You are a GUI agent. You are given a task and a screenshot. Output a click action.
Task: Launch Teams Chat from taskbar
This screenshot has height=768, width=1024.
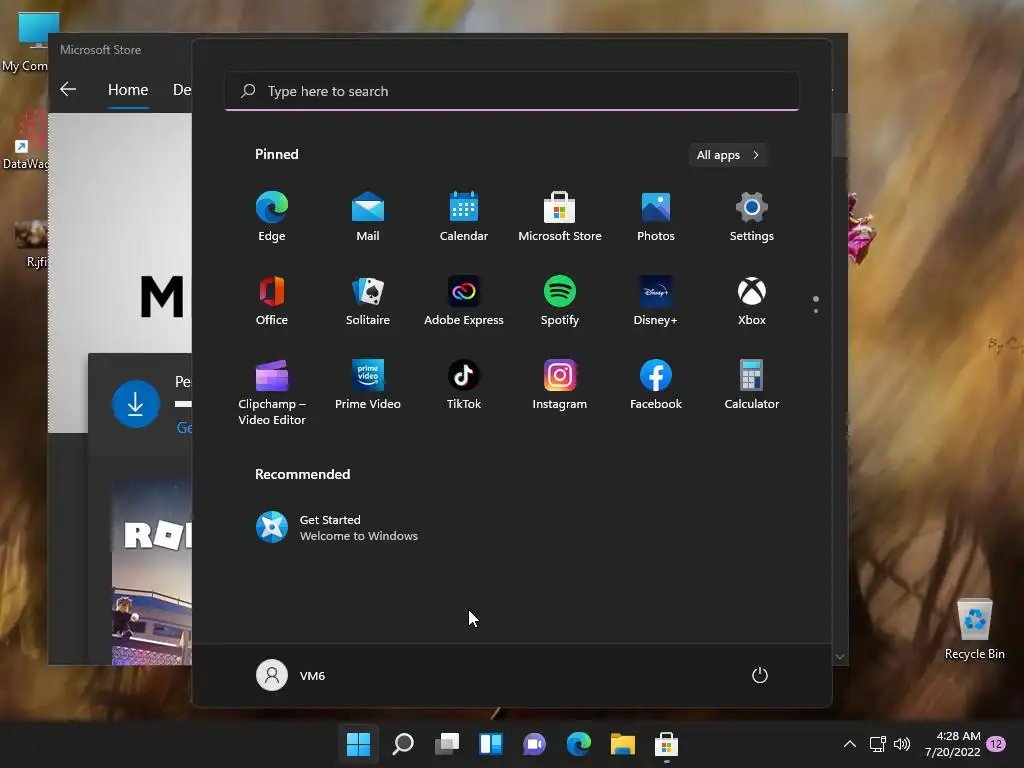[534, 744]
